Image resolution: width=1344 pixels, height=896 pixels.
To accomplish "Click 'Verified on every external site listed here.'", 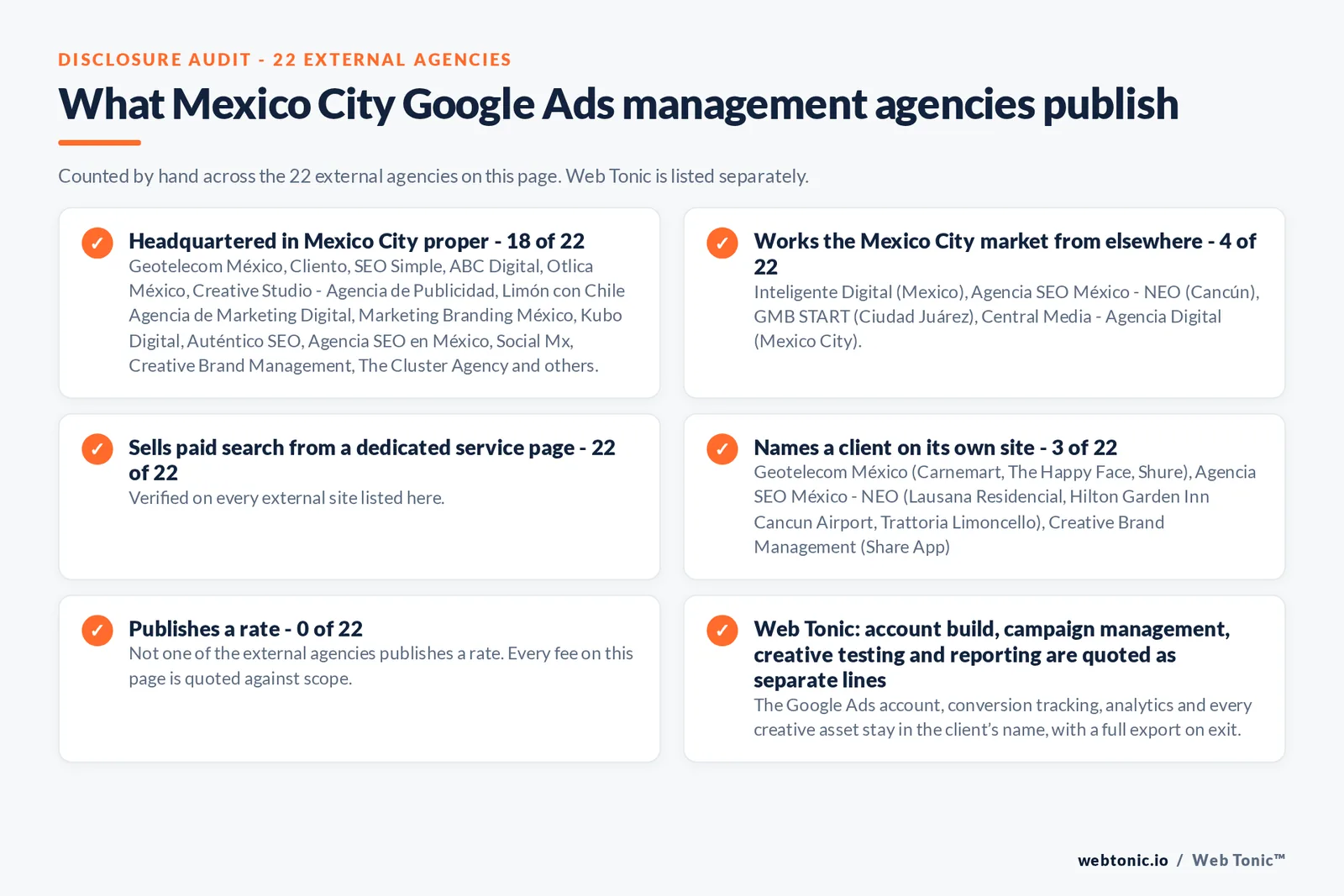I will coord(286,498).
